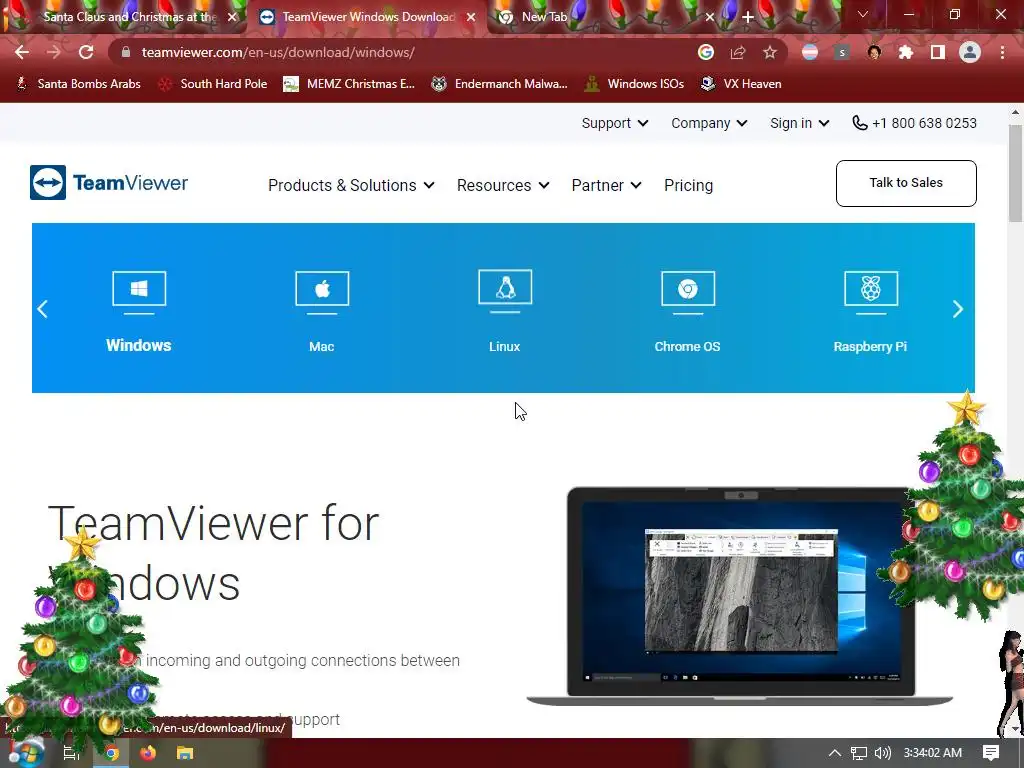Image resolution: width=1024 pixels, height=768 pixels.
Task: Select the Mac platform icon
Action: tap(322, 292)
